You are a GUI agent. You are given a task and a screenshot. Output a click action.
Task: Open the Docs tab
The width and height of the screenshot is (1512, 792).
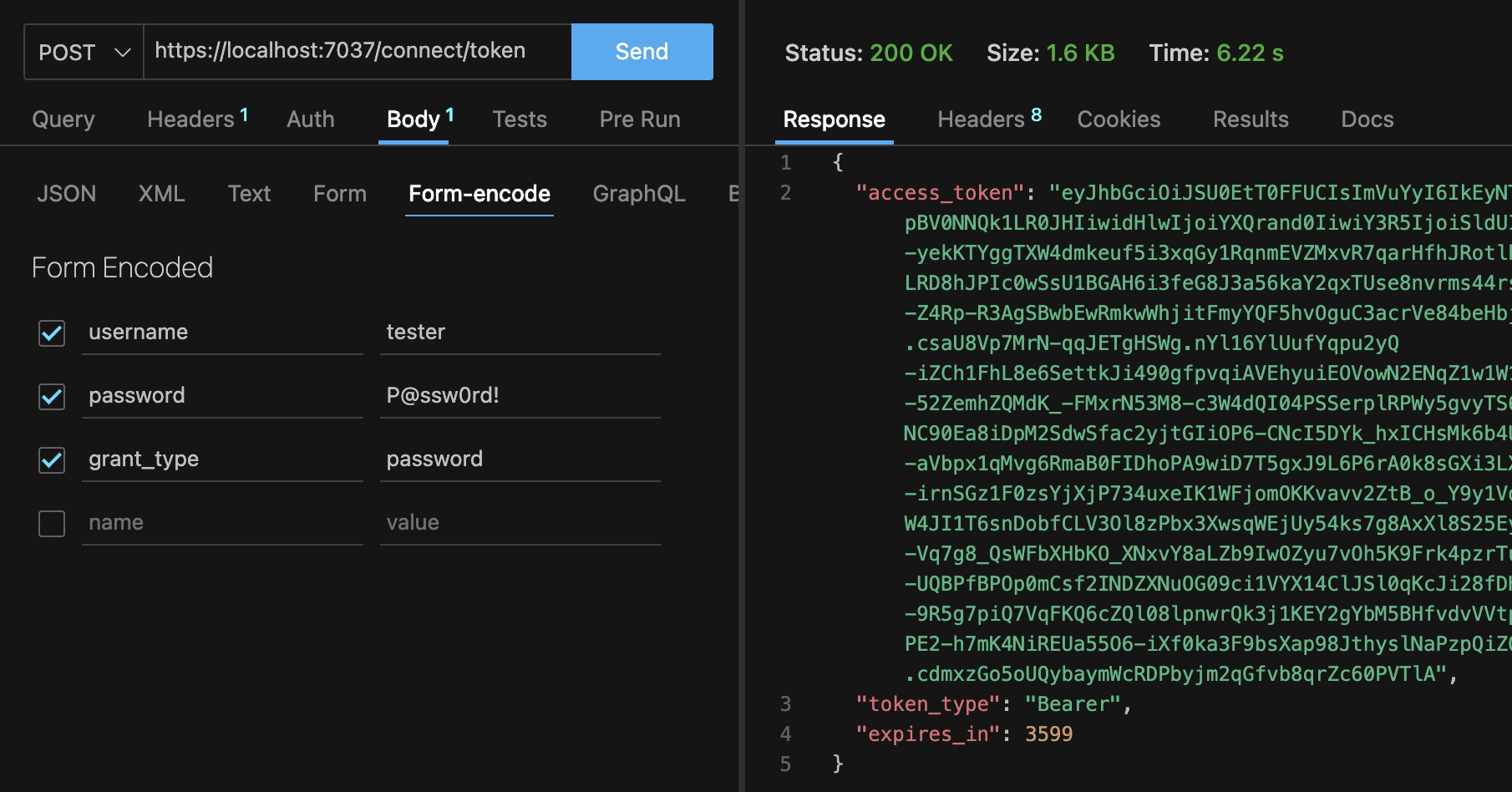pos(1367,119)
